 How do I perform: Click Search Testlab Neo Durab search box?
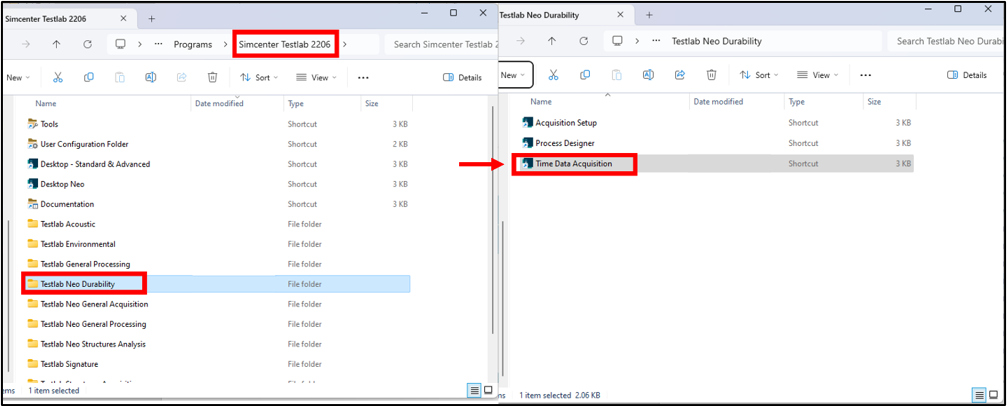[x=947, y=40]
